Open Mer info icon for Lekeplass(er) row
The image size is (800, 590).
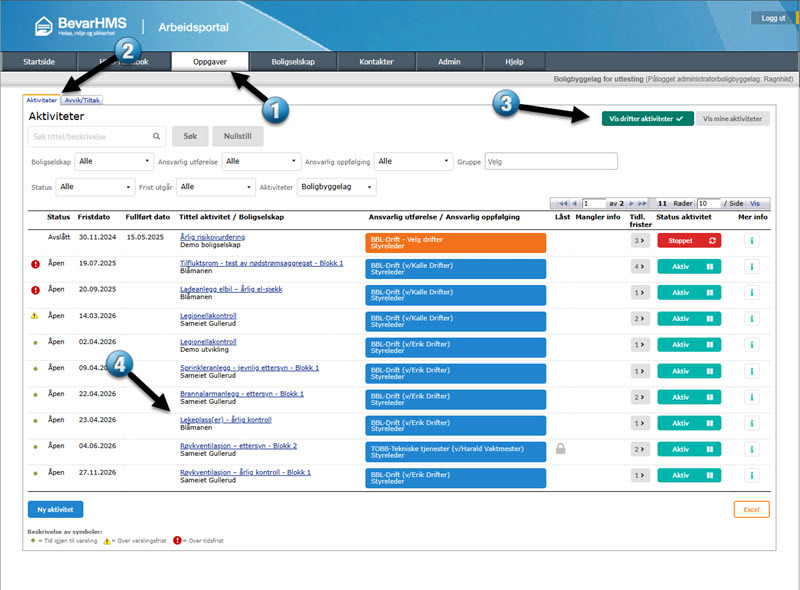[752, 423]
